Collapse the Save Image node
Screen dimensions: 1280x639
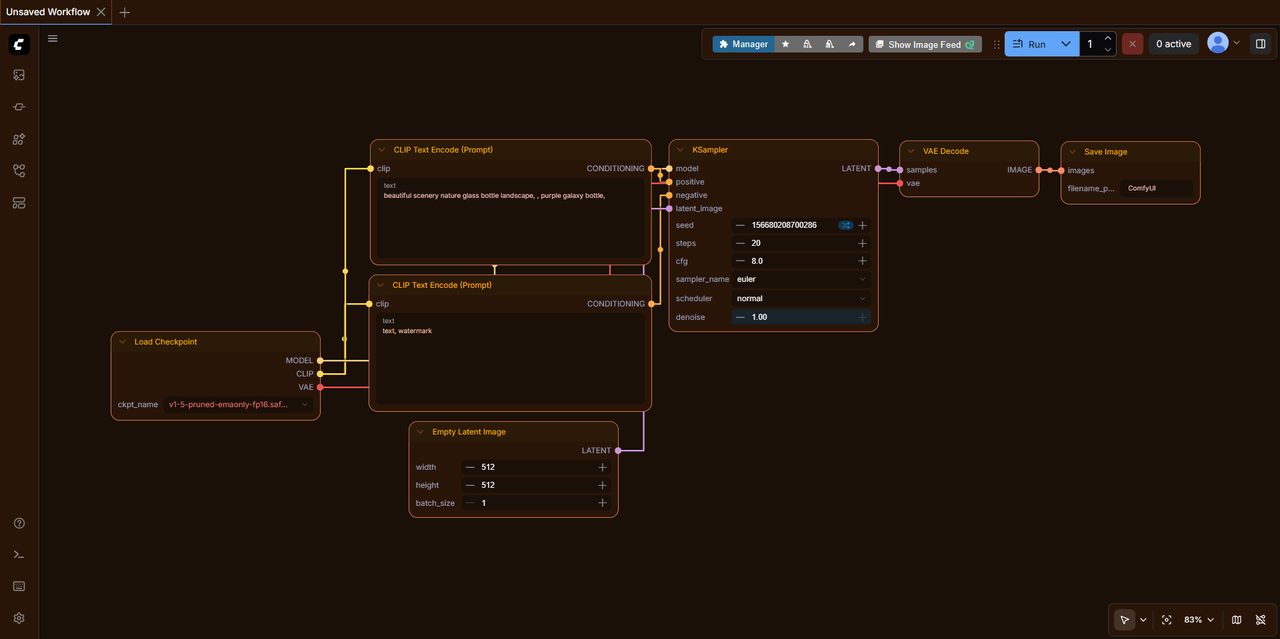(x=1072, y=152)
